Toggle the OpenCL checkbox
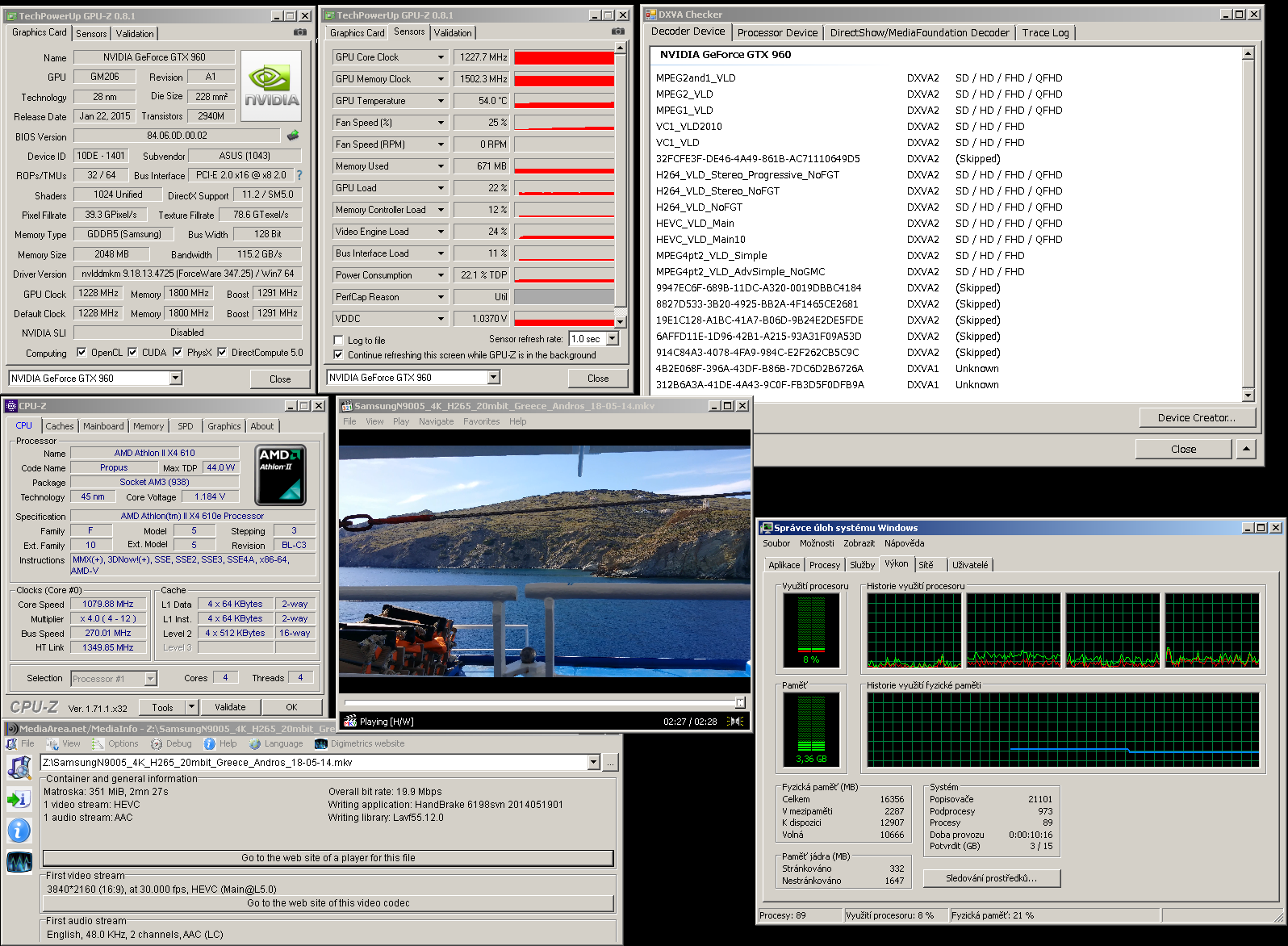This screenshot has width=1288, height=946. click(82, 352)
